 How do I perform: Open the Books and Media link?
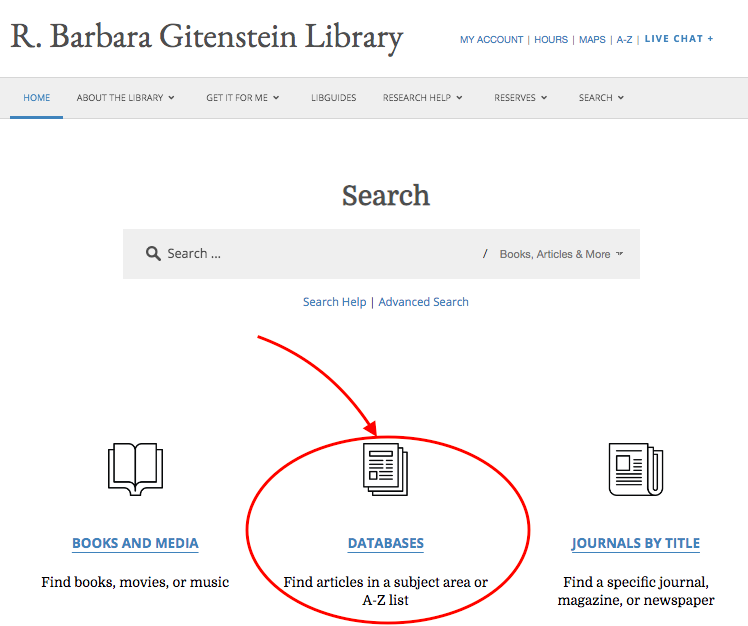point(135,543)
